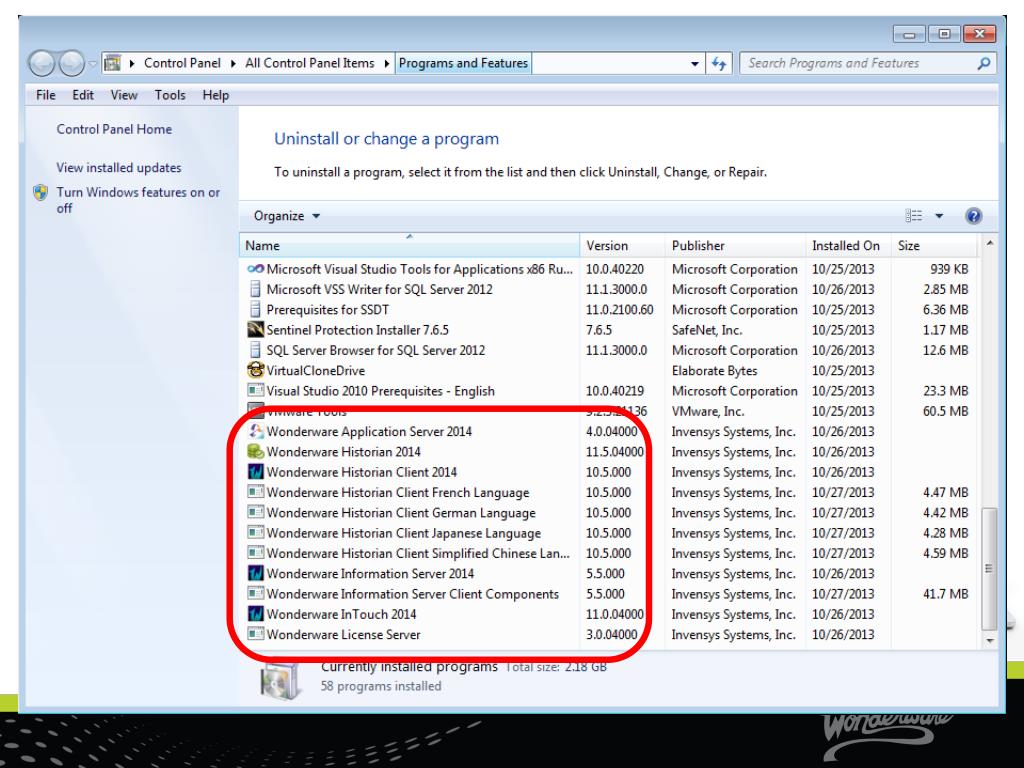Click the '7.6.5' version cell
Image resolution: width=1024 pixels, height=768 pixels.
click(599, 330)
